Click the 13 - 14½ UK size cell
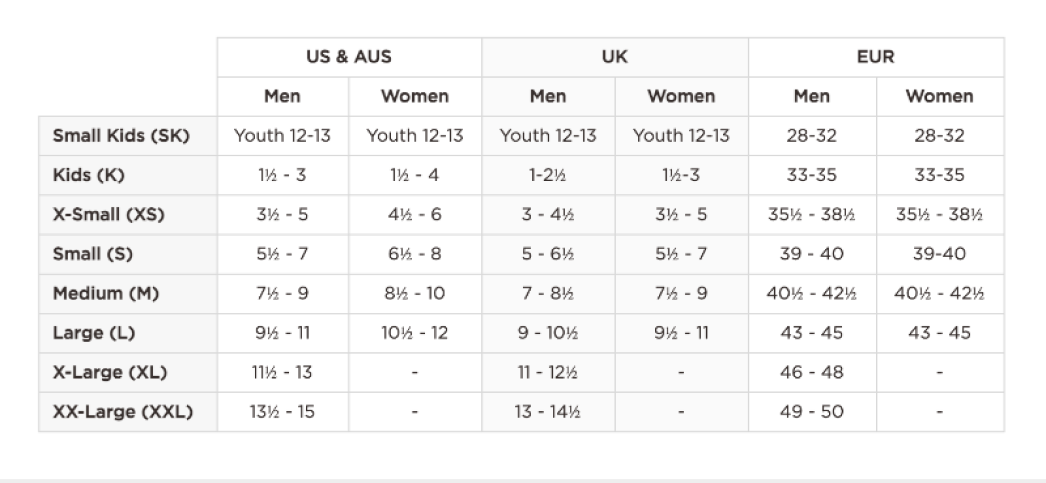Viewport: 1046px width, 483px height. (547, 411)
